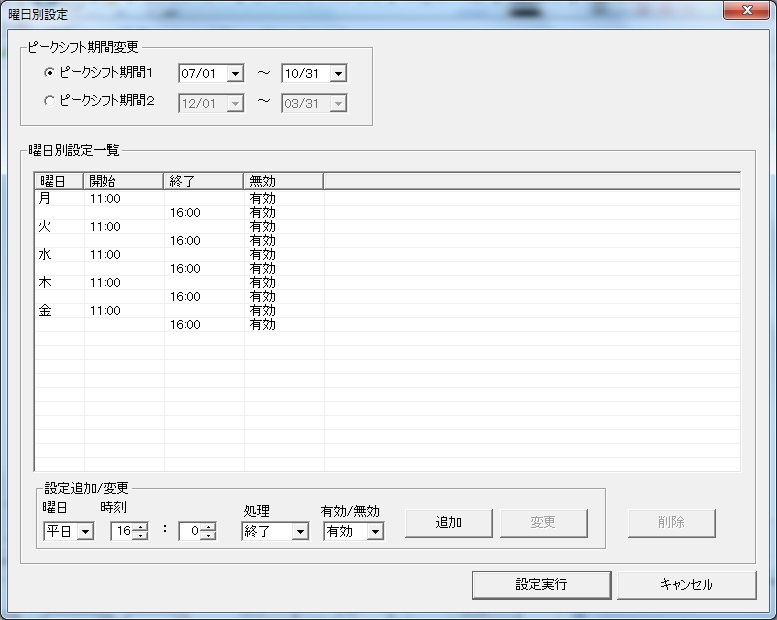Open the 有効/無効 dropdown
This screenshot has height=620, width=777.
tap(376, 531)
